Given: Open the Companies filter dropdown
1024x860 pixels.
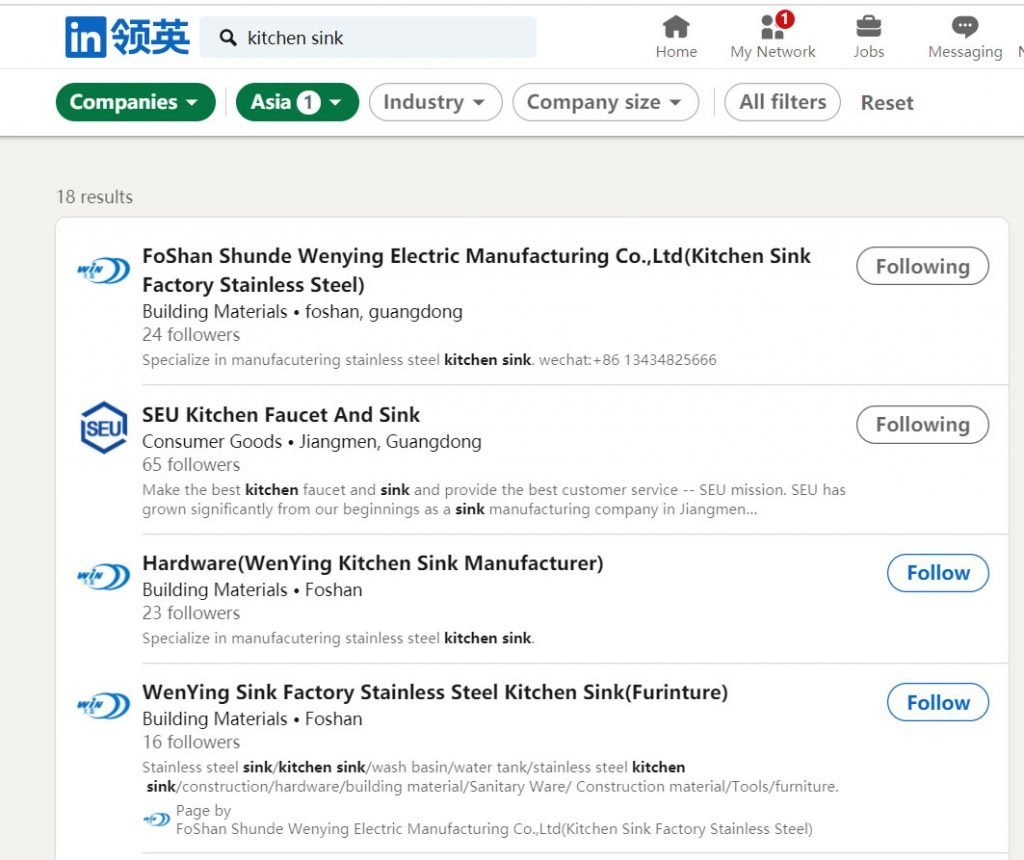Looking at the screenshot, I should click(136, 102).
